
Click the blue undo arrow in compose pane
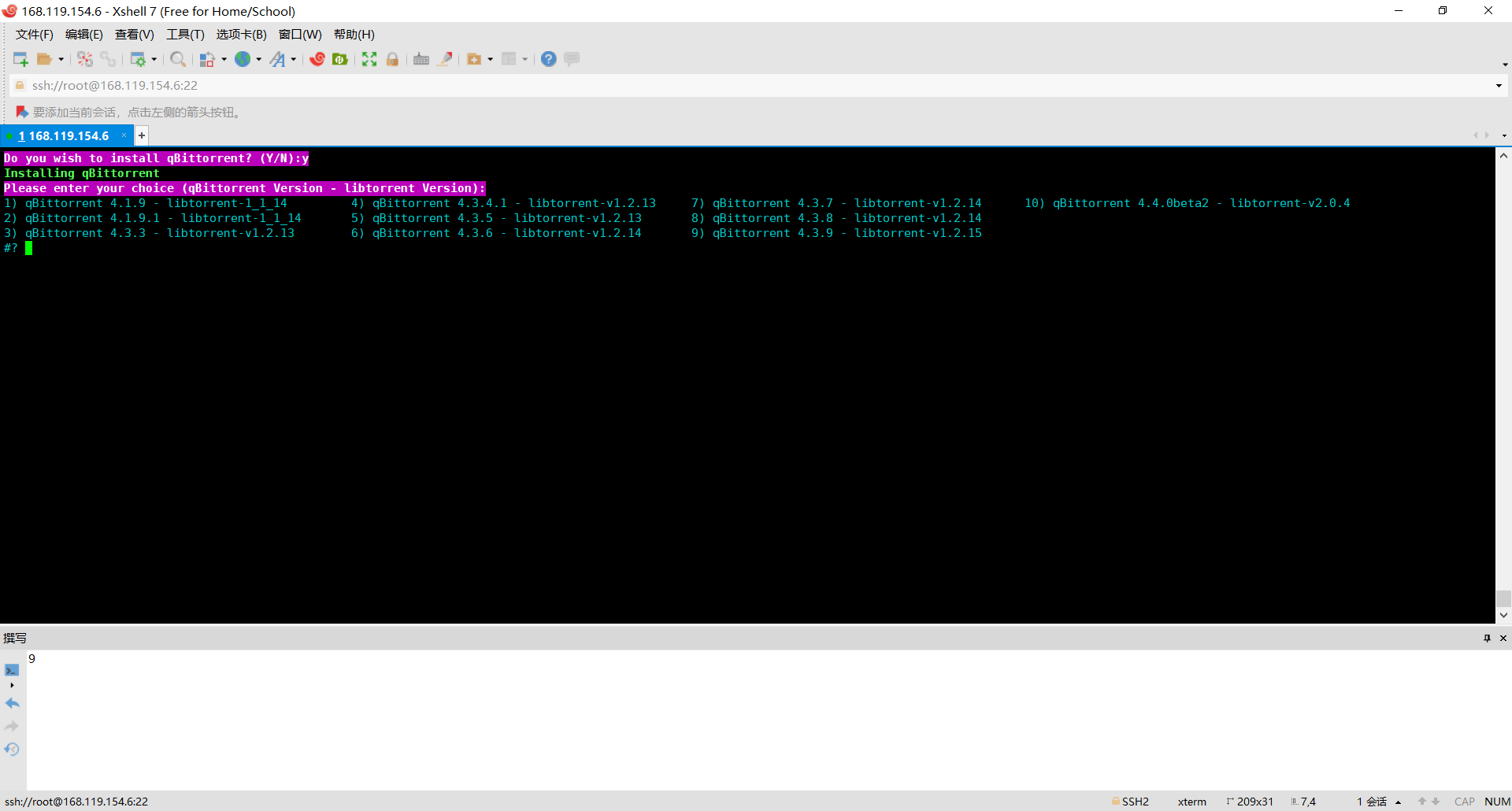click(12, 703)
